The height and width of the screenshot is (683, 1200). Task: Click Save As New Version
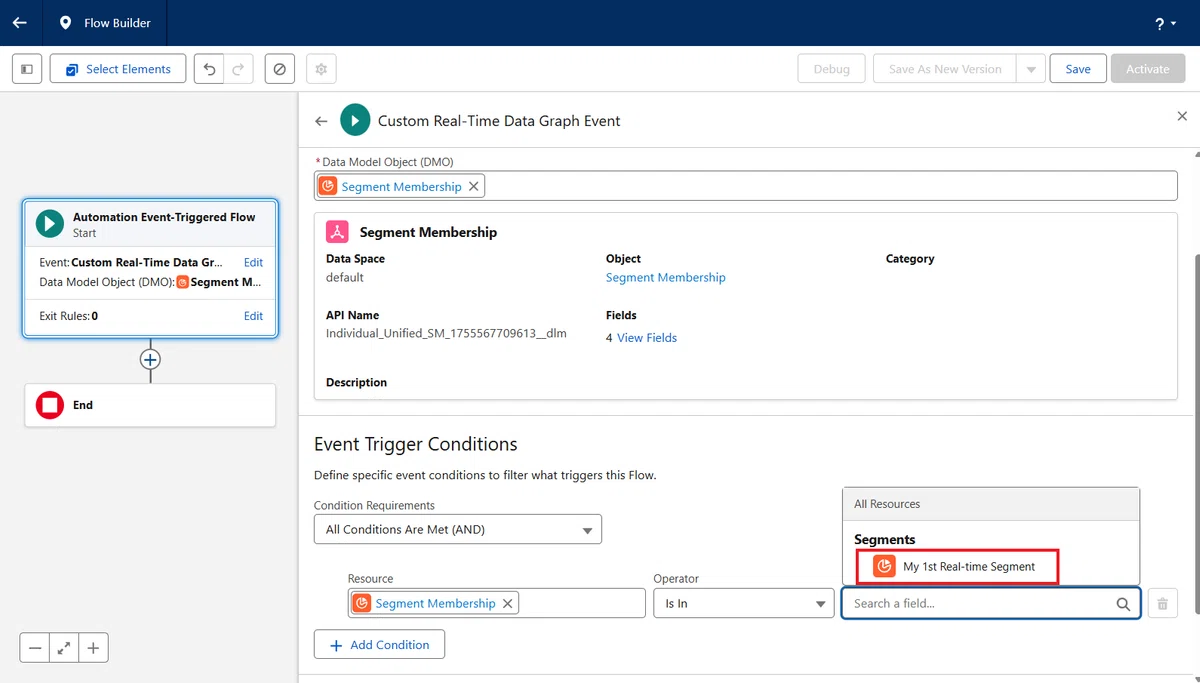945,69
